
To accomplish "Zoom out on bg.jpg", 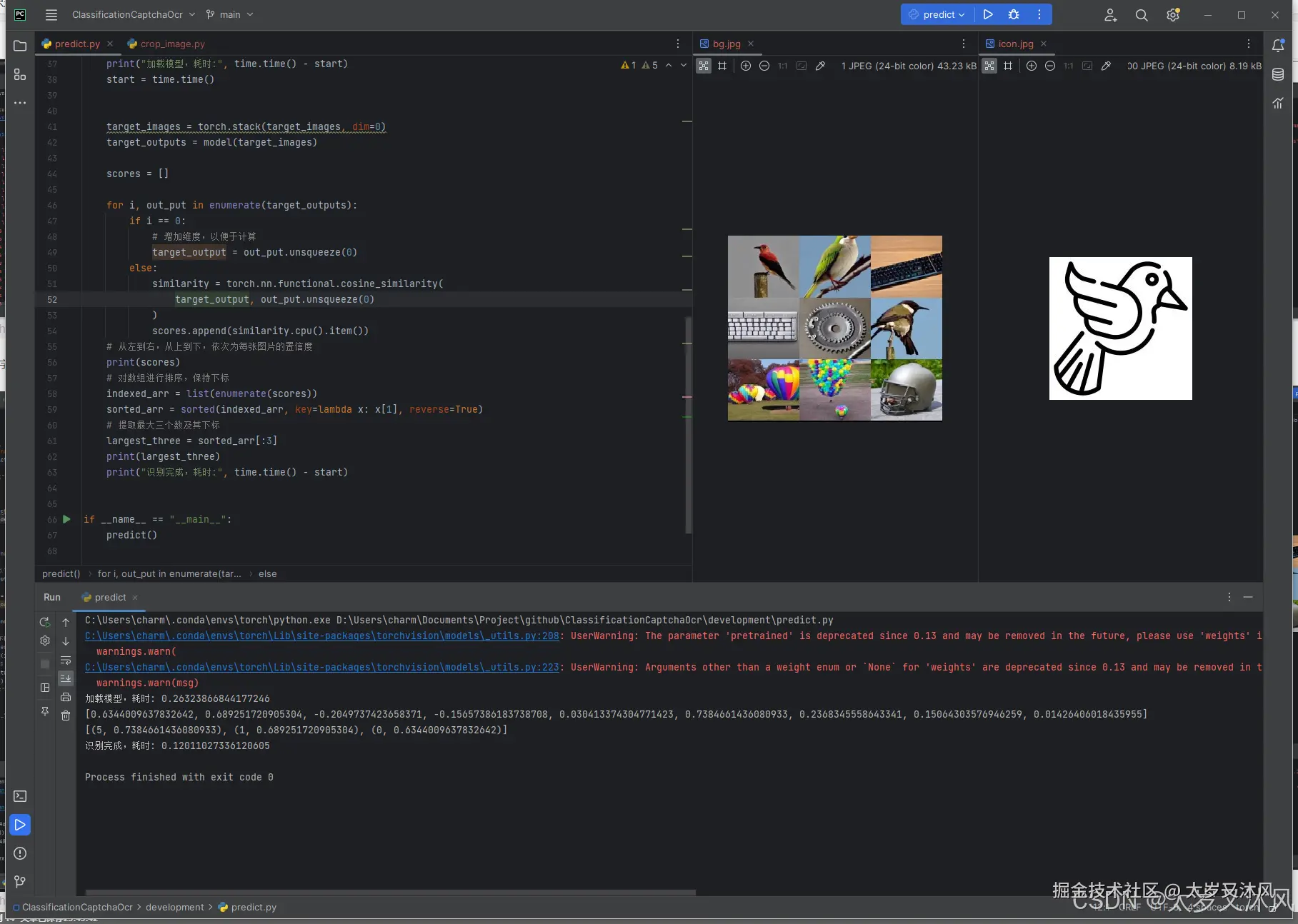I will pyautogui.click(x=764, y=66).
